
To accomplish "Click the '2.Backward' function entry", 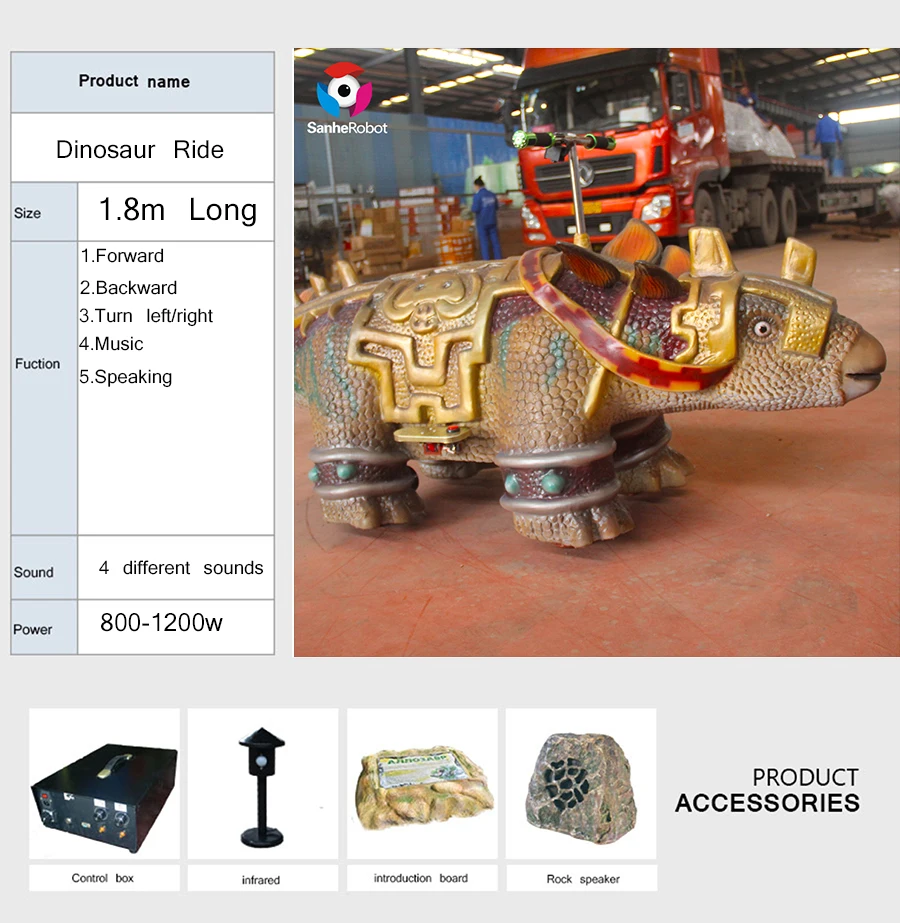I will coord(128,287).
